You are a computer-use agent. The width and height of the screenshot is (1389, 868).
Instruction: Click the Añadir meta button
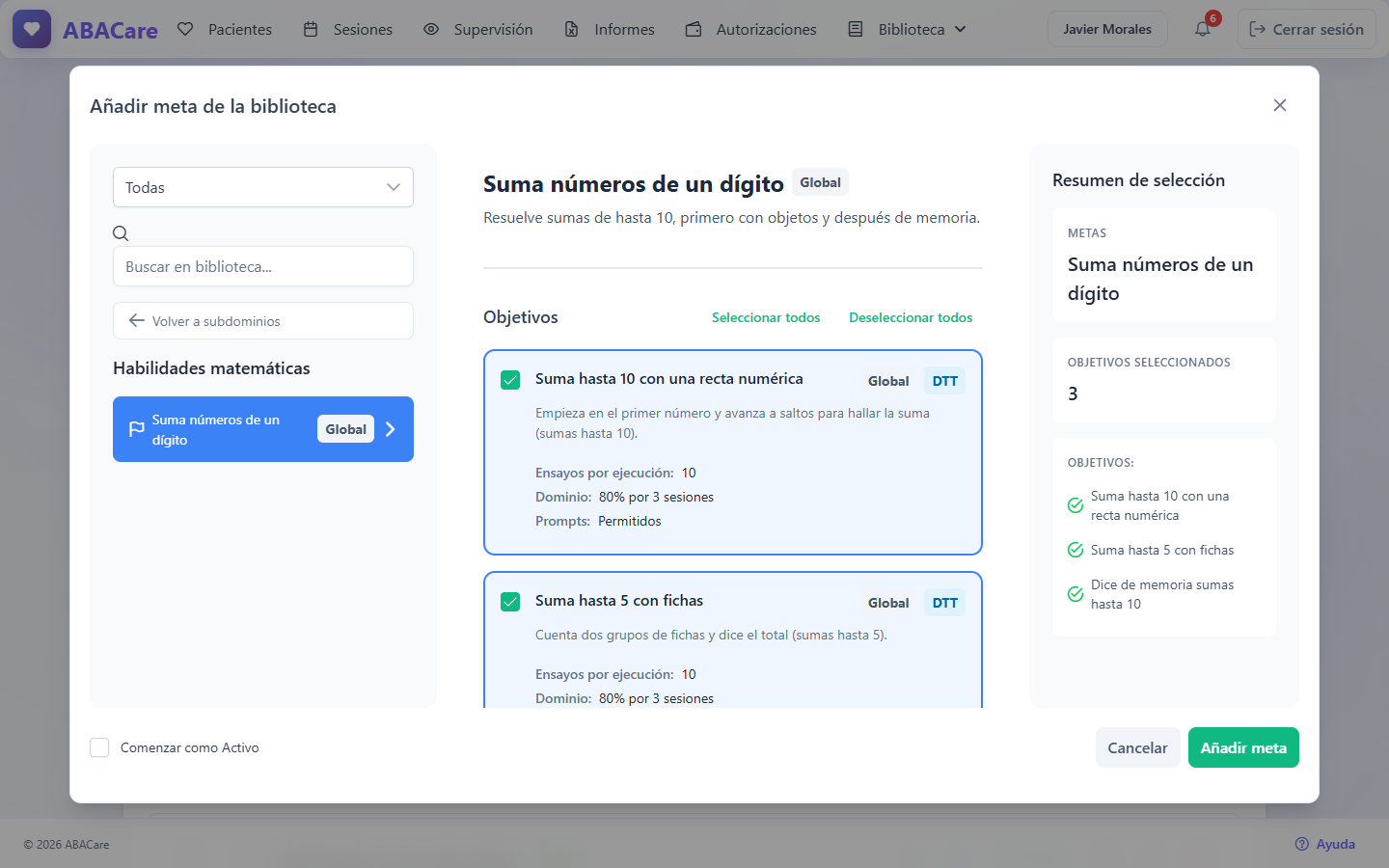coord(1243,747)
